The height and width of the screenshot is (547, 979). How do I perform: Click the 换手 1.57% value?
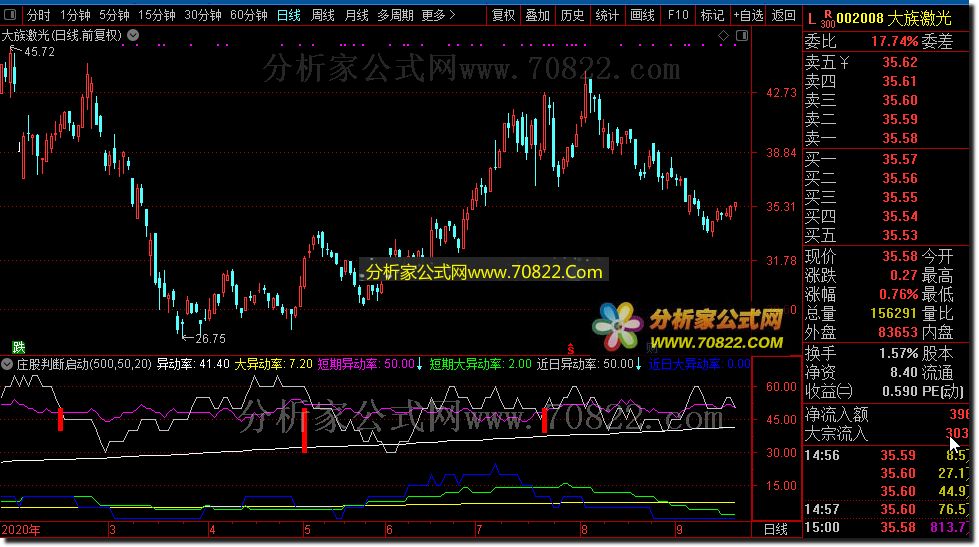[898, 353]
